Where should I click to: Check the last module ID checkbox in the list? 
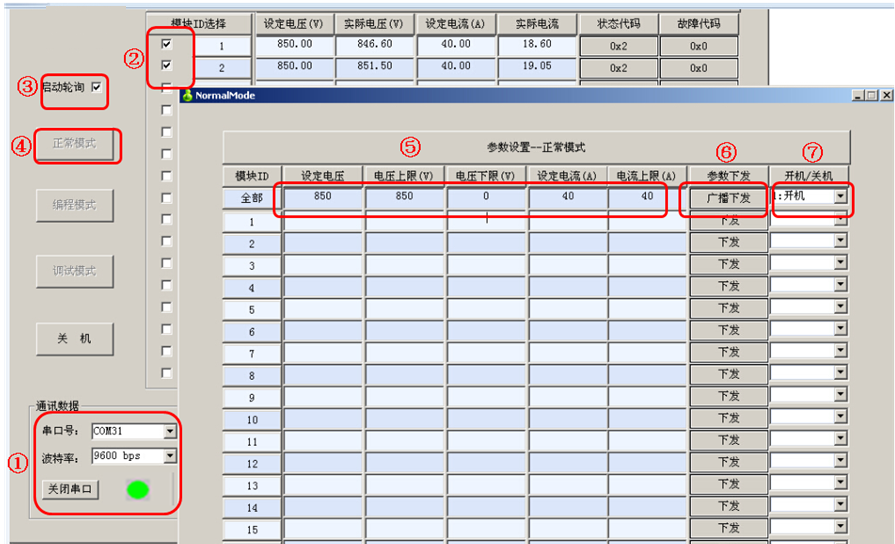[x=167, y=373]
